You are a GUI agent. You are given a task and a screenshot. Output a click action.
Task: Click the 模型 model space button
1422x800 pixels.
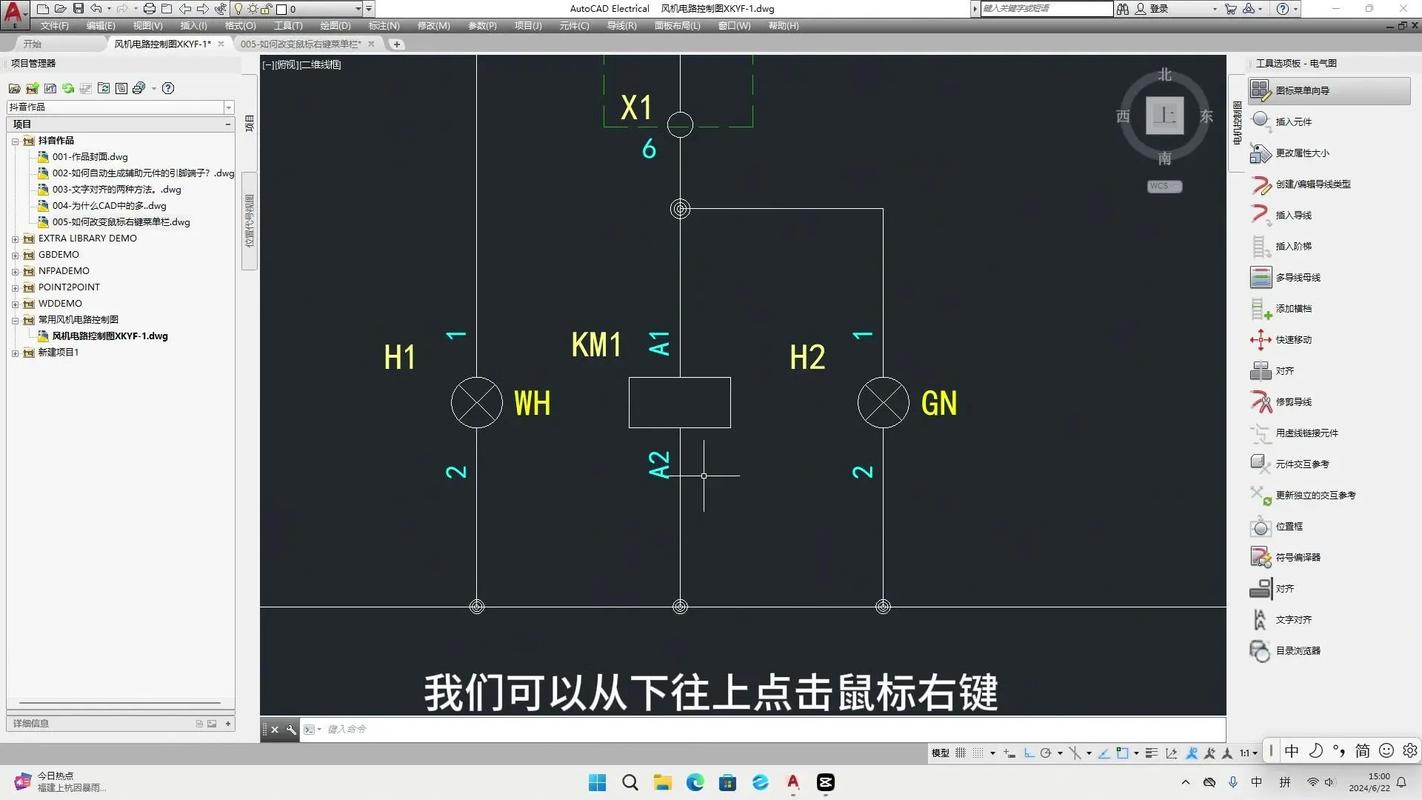click(x=940, y=753)
